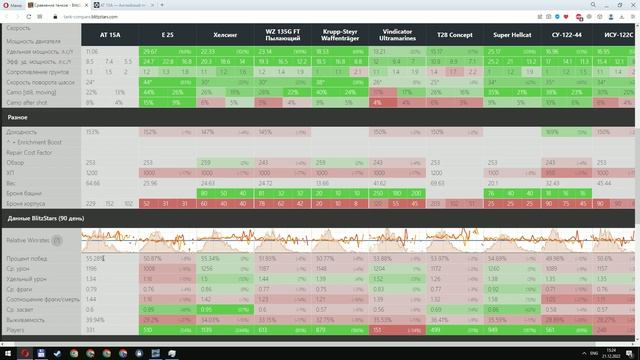Screen dimensions: 640x360
Task: Open the easy setup sidebar icon
Action: coord(632,17)
